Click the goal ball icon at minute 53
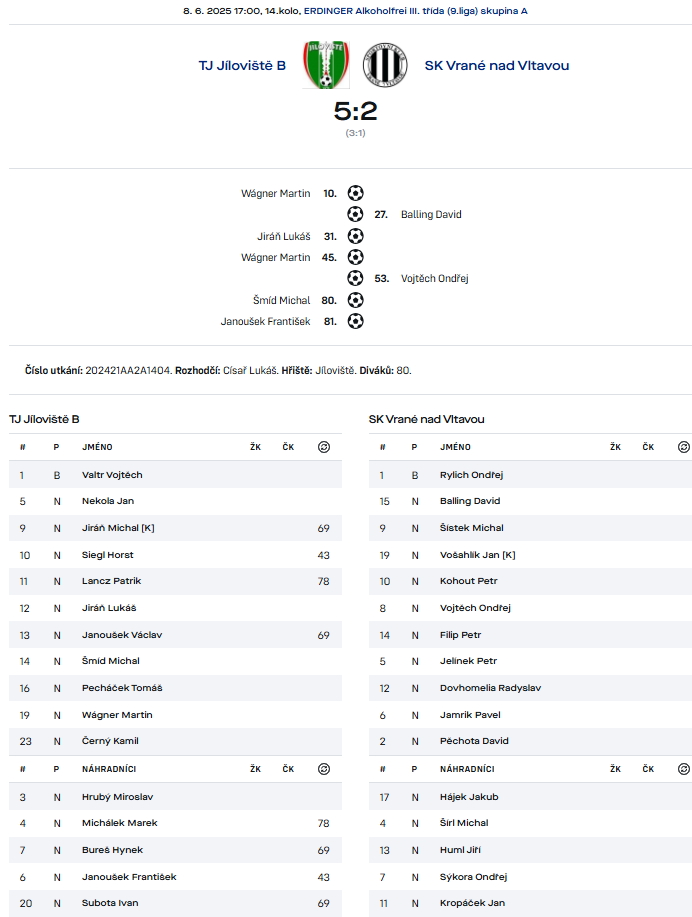 (355, 278)
